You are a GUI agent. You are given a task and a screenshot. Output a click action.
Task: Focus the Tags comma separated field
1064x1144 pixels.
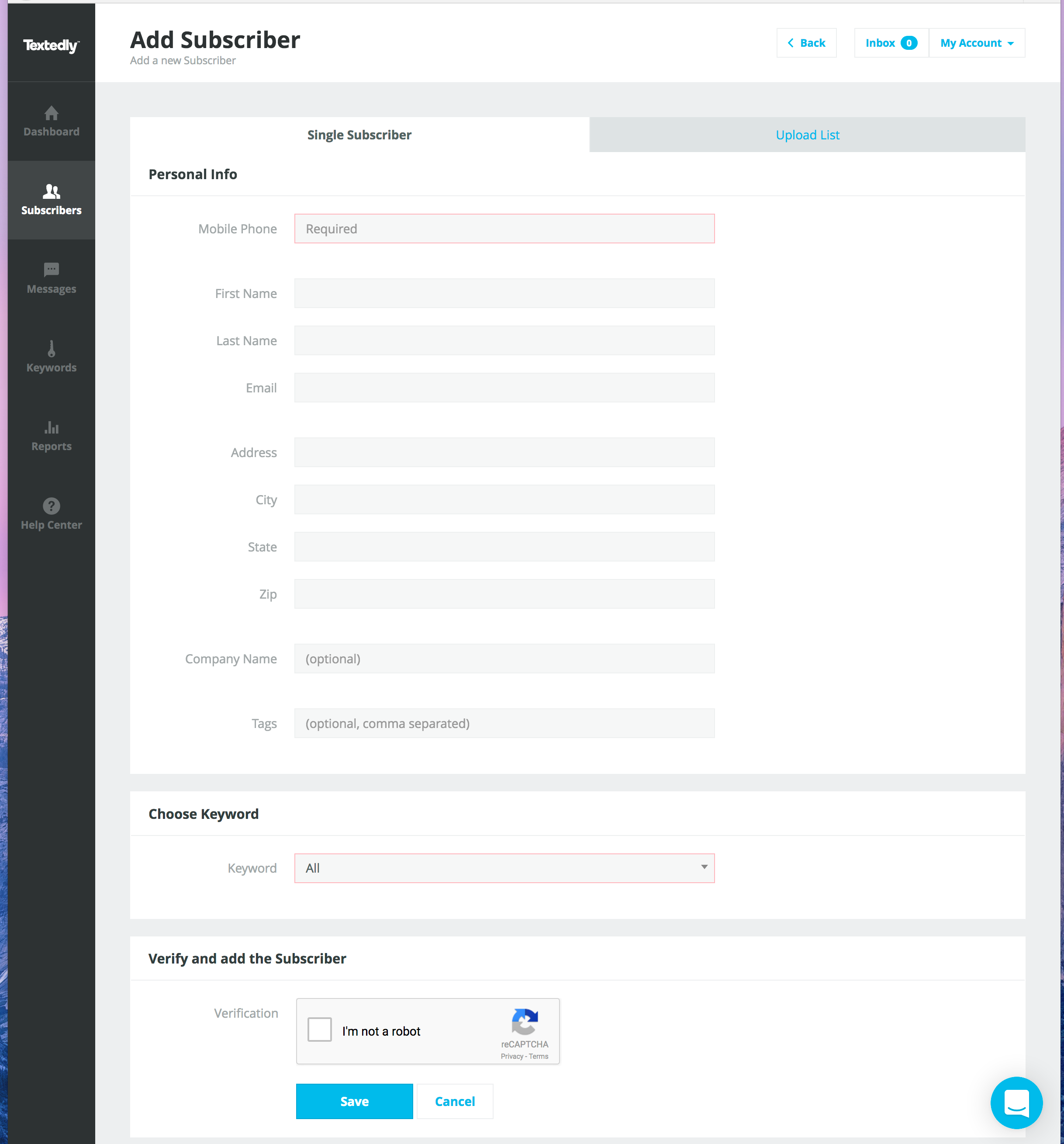coord(504,723)
